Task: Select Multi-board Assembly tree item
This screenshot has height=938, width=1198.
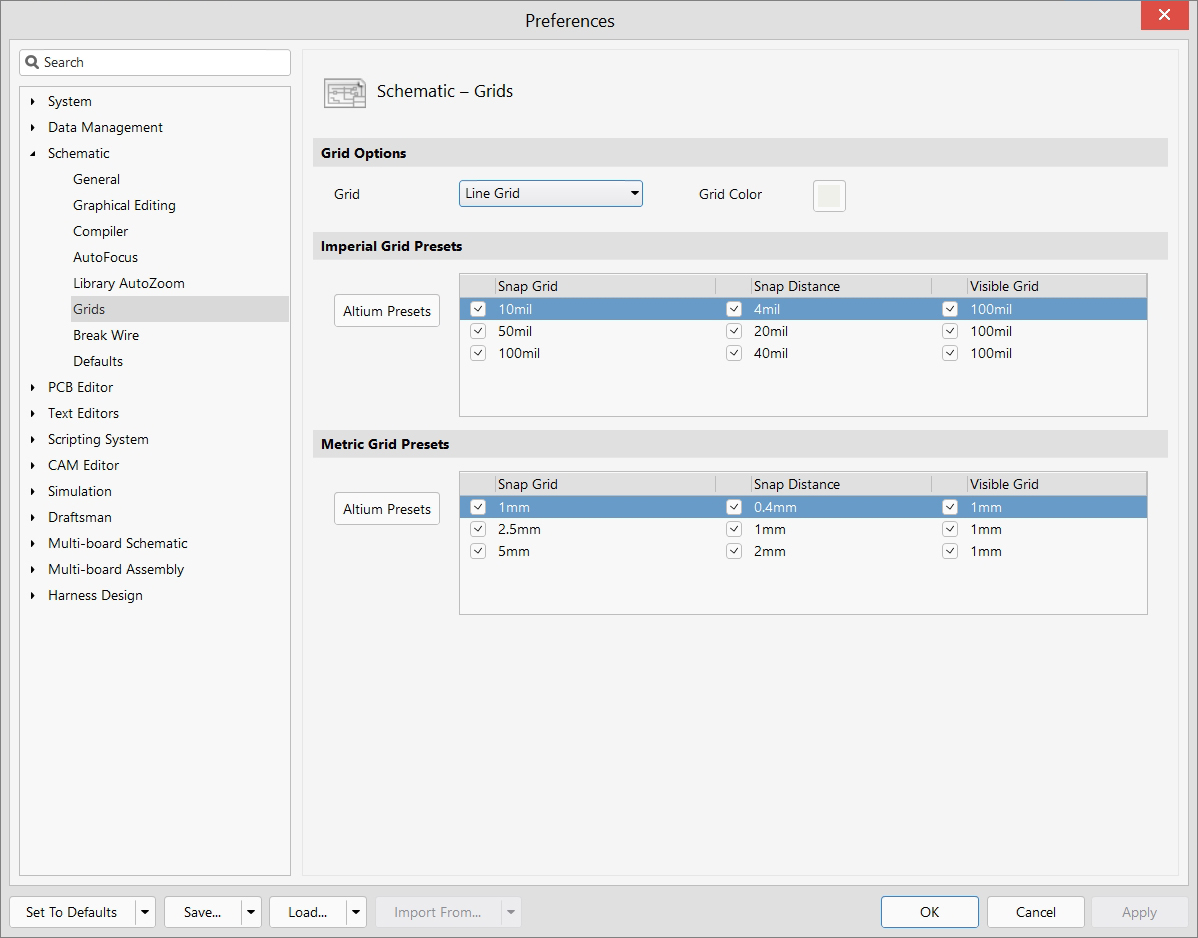Action: point(116,569)
